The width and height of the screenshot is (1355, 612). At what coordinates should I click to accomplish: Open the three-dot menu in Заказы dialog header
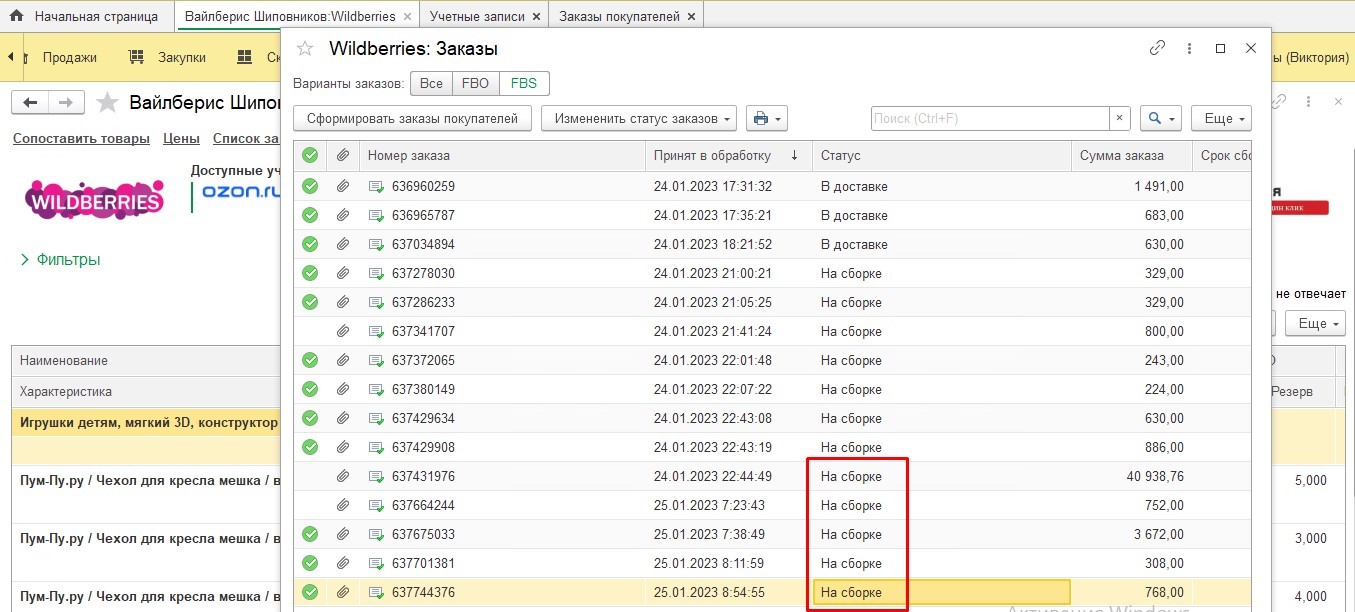coord(1189,48)
